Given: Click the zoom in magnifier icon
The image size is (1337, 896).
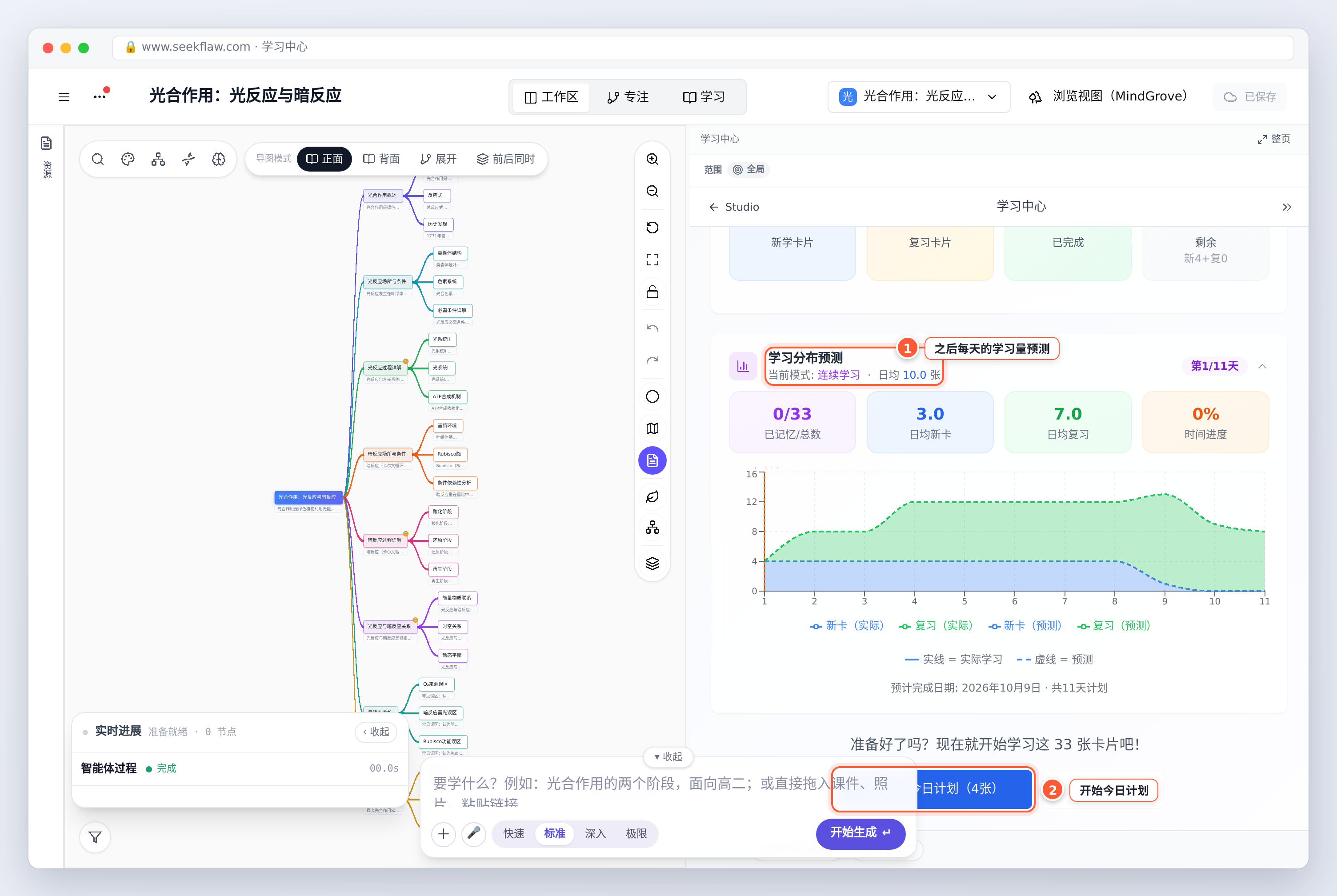Looking at the screenshot, I should coord(652,159).
